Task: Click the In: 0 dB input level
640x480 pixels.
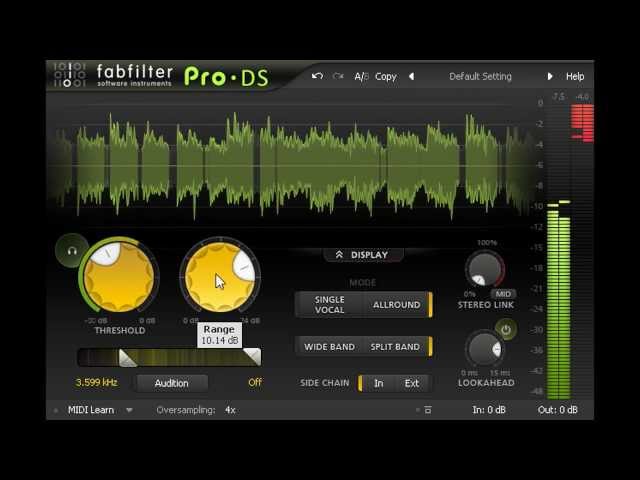Action: 489,410
